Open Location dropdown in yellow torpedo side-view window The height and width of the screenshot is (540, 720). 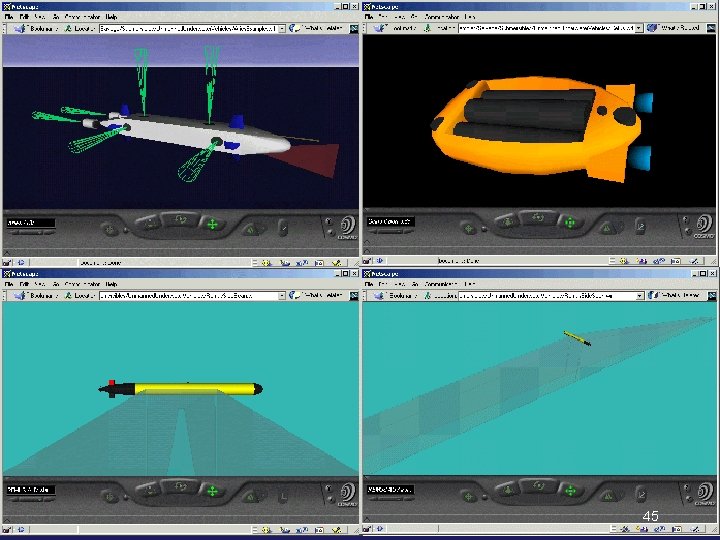tap(282, 296)
